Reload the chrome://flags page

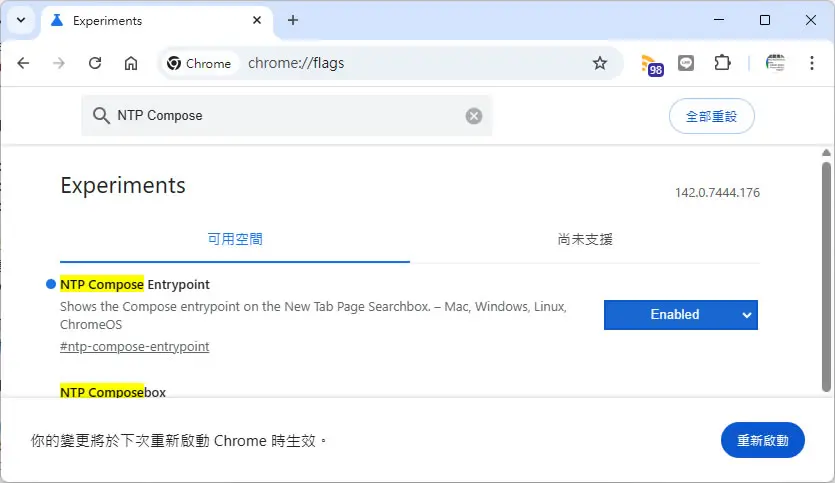pyautogui.click(x=95, y=63)
